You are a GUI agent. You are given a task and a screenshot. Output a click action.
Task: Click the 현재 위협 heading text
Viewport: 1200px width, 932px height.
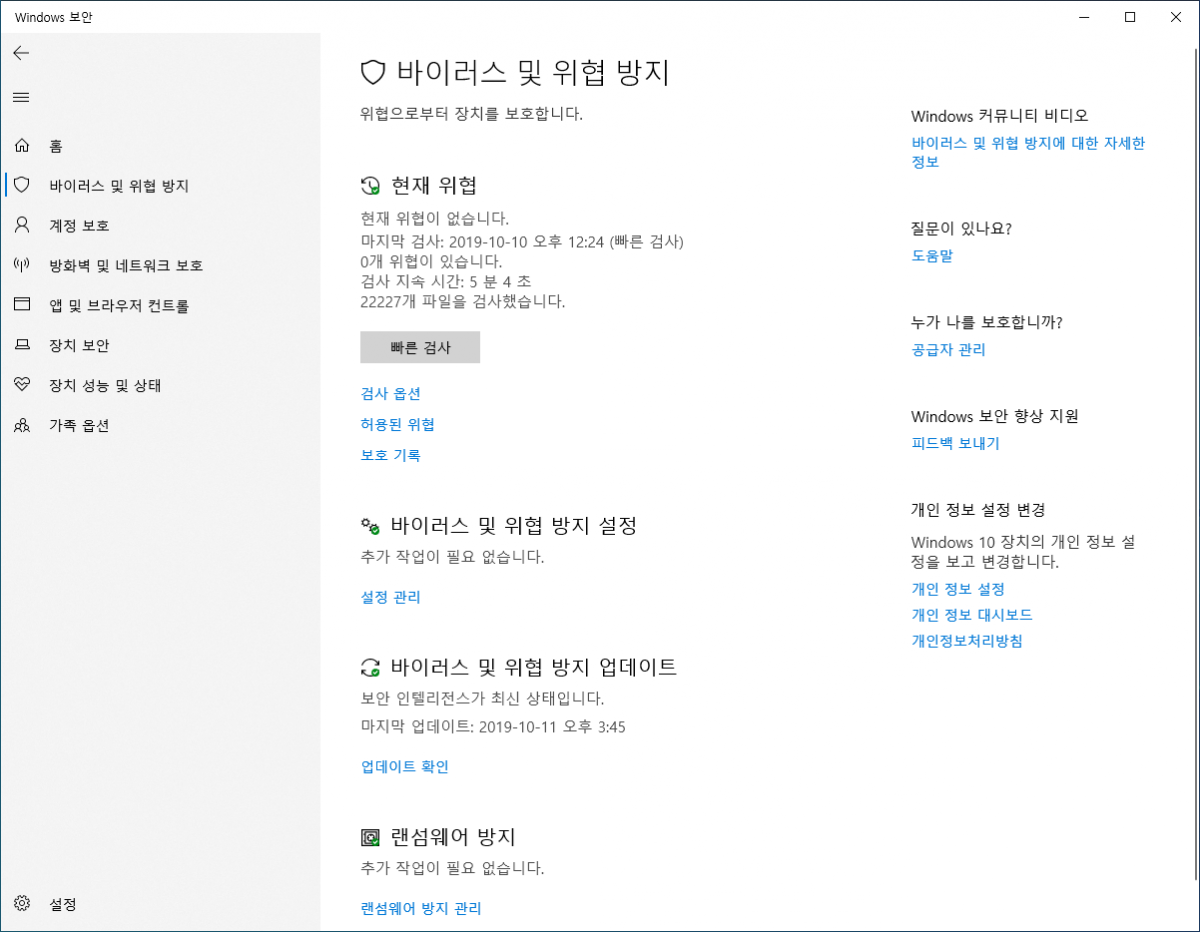coord(434,185)
